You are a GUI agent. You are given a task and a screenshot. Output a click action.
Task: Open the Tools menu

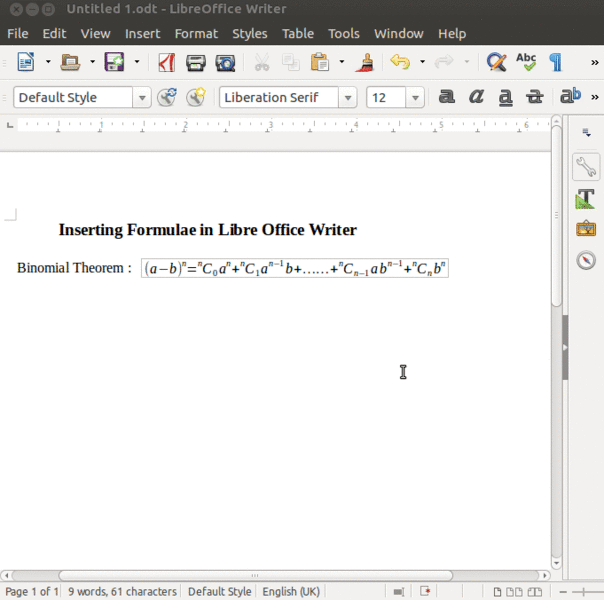click(x=344, y=34)
